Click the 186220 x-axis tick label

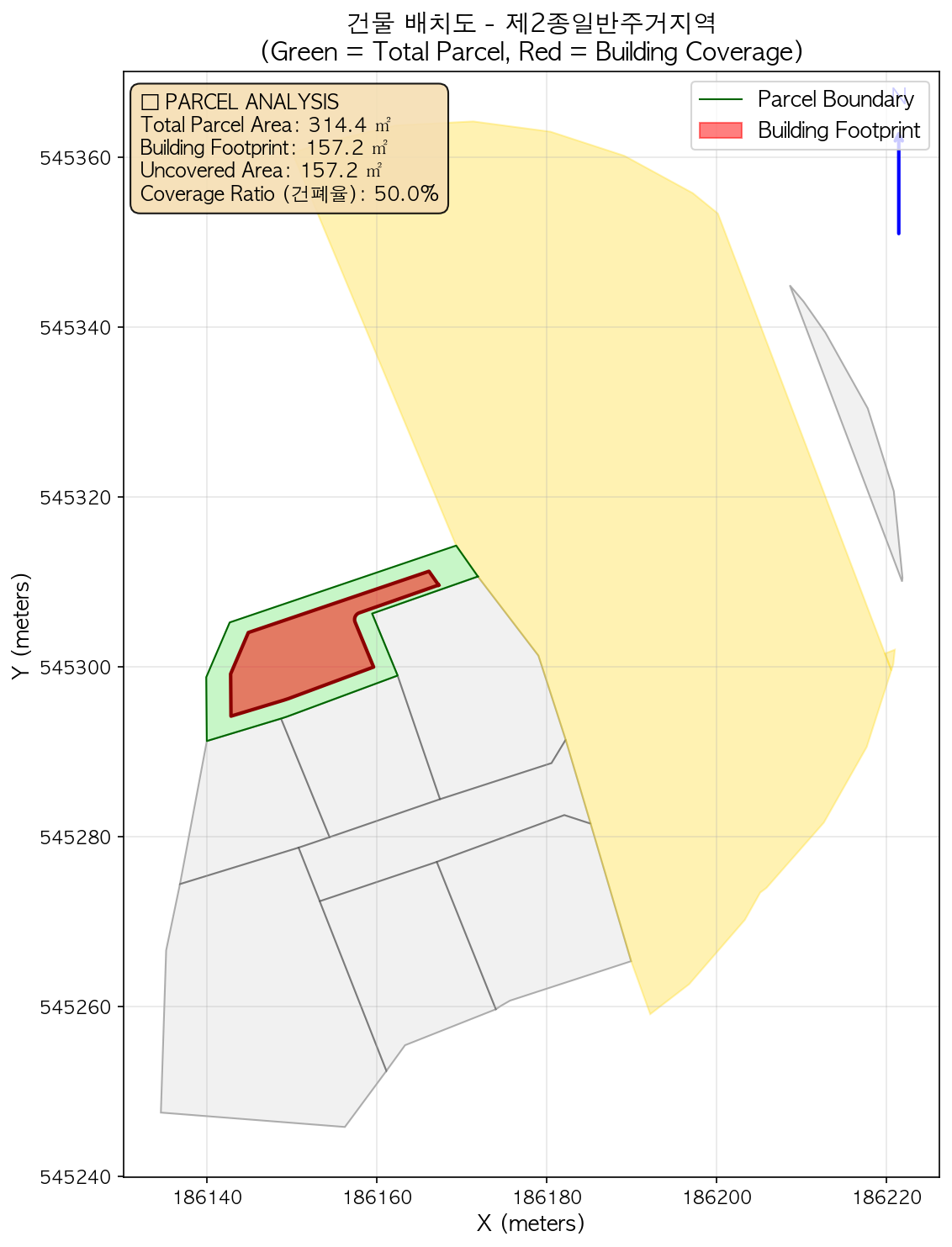pos(886,1197)
